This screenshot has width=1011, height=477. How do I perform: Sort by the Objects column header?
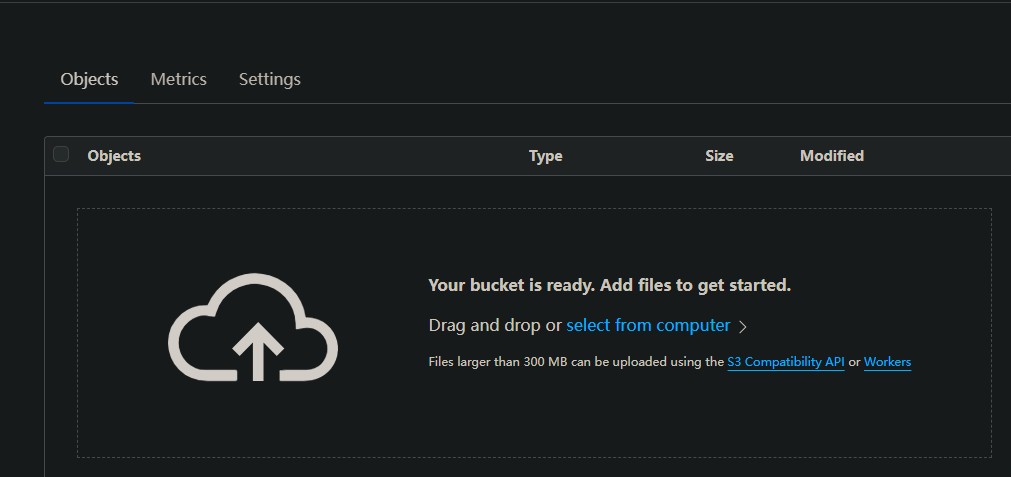[x=114, y=156]
